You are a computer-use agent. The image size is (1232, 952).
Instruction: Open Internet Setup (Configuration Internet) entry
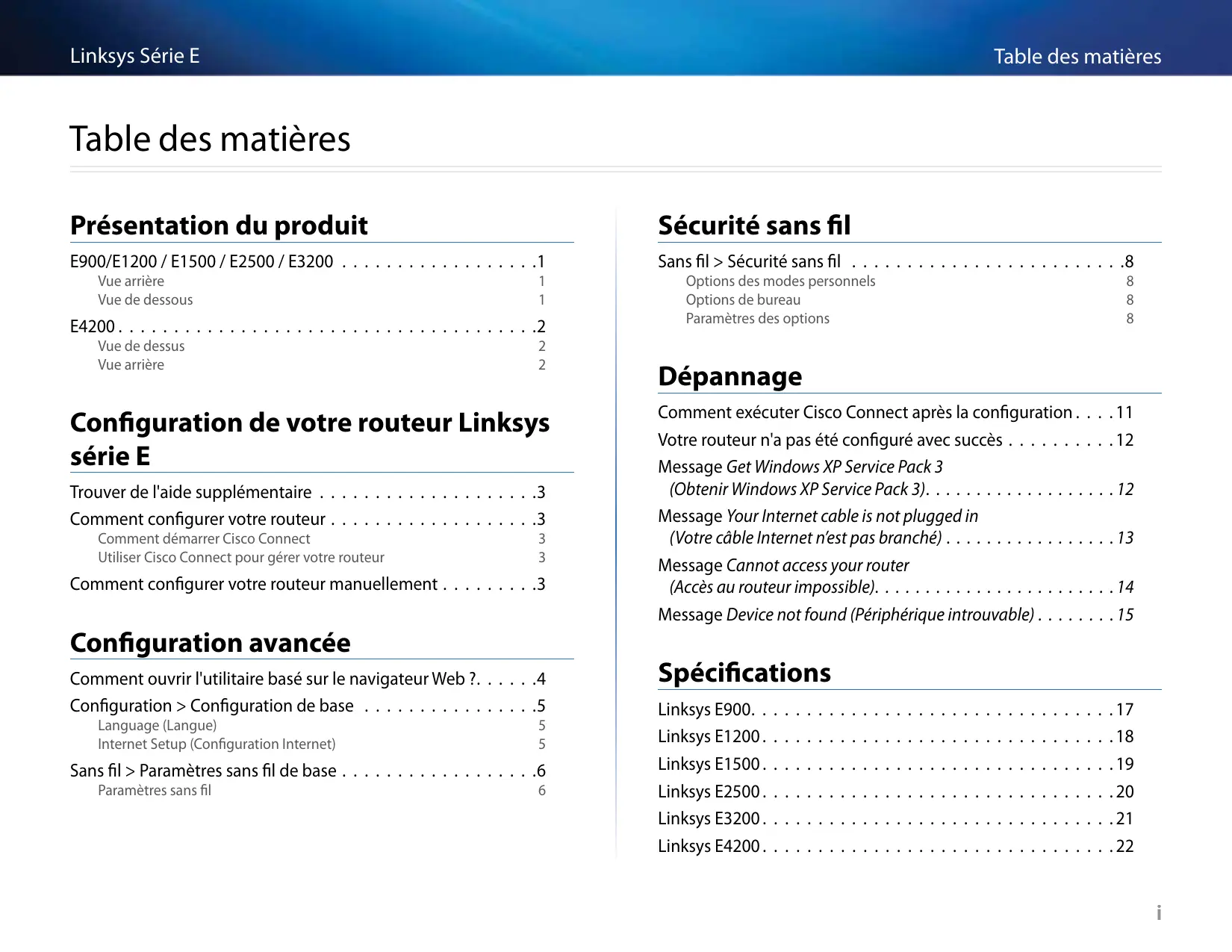pos(217,744)
